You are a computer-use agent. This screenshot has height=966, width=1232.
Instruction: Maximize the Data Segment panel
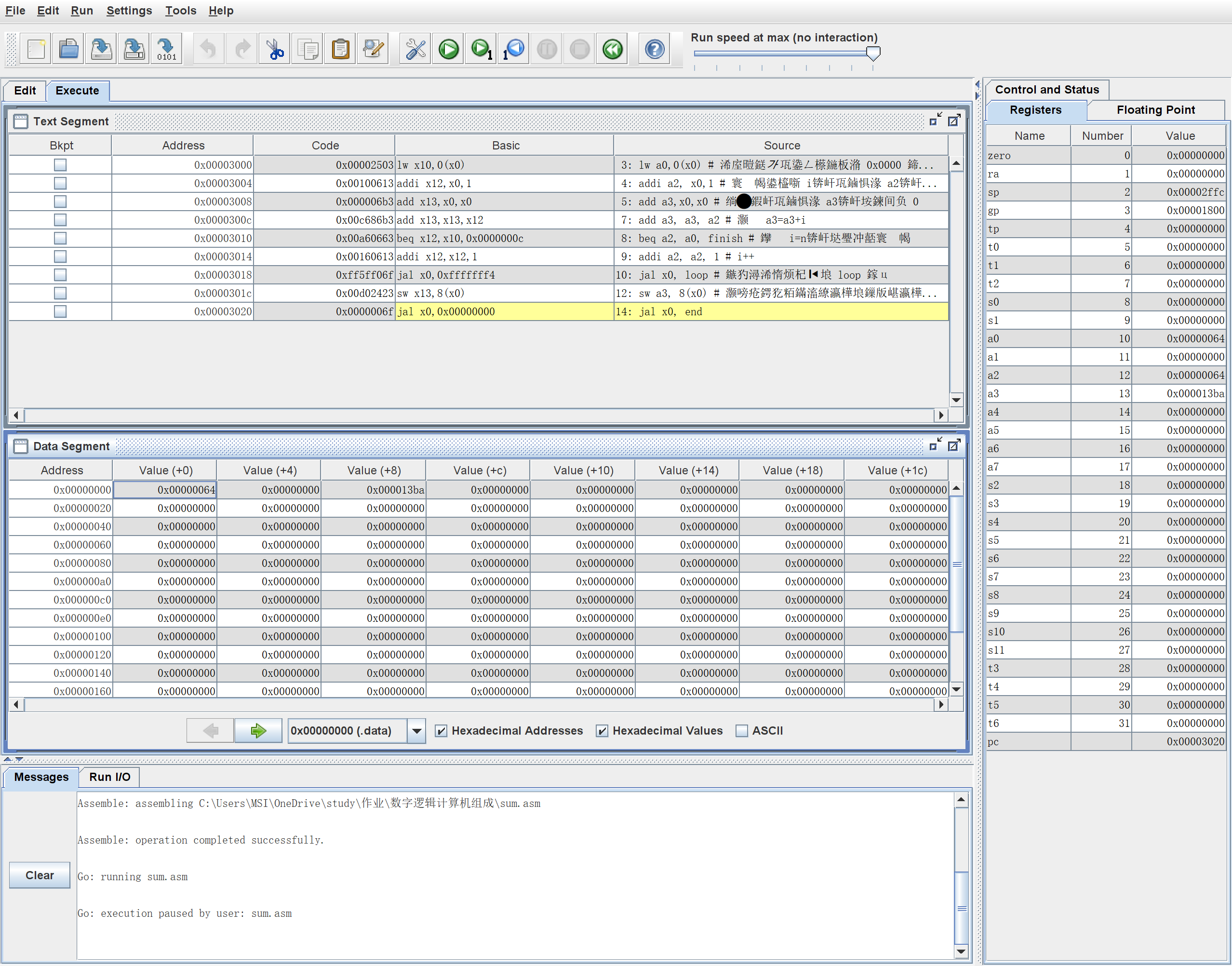point(954,445)
